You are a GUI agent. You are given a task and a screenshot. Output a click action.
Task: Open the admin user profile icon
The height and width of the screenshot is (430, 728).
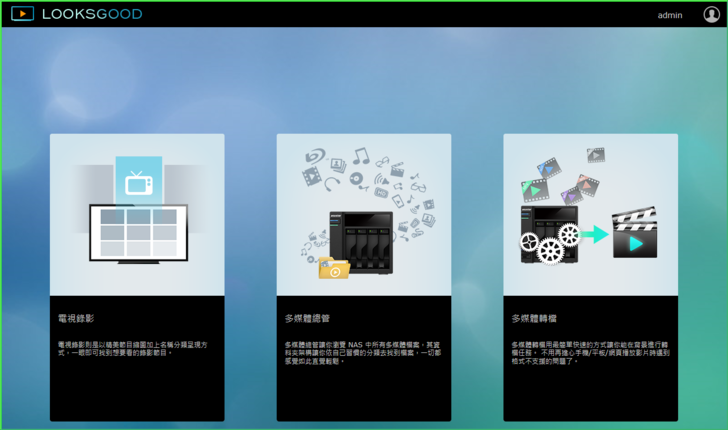pos(712,14)
